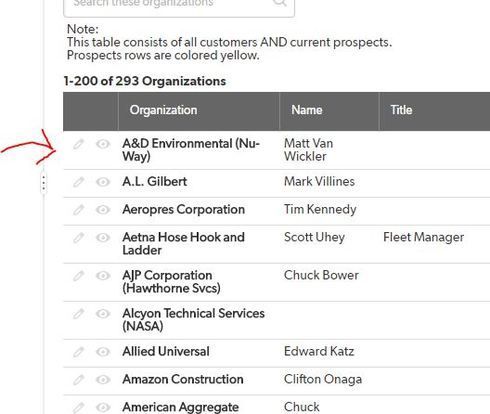Click contact name Matt Van Wickler

pos(308,150)
